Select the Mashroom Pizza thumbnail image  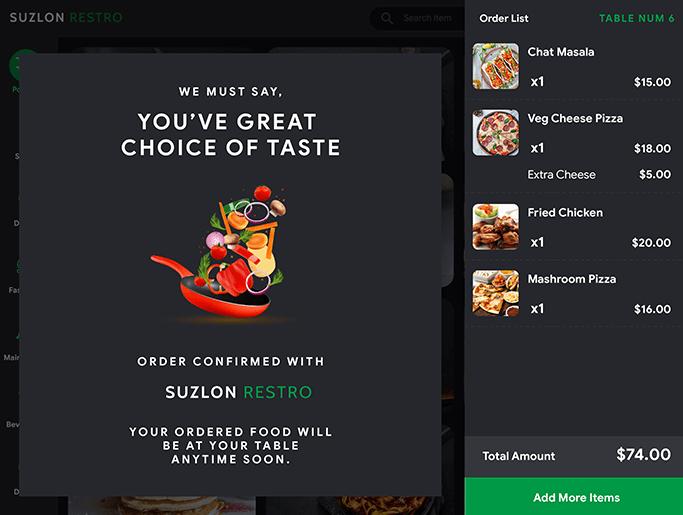[x=496, y=293]
